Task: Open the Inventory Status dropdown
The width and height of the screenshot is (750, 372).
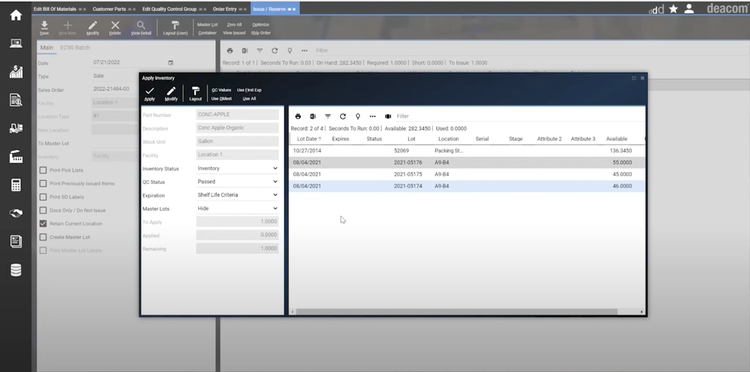Action: 237,168
